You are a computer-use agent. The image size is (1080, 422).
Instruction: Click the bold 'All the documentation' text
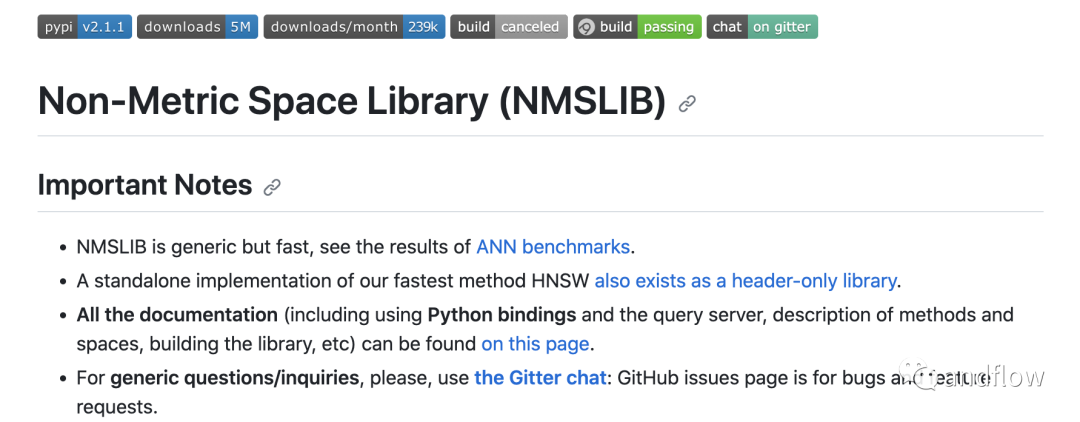pyautogui.click(x=177, y=315)
